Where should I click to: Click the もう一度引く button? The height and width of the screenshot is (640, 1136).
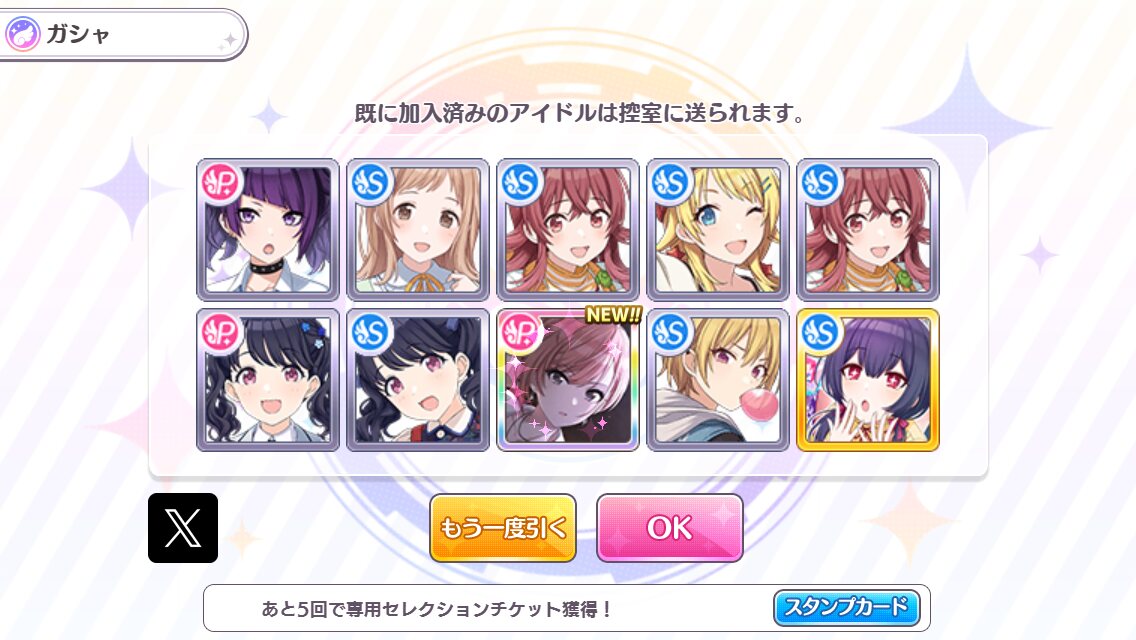[503, 528]
